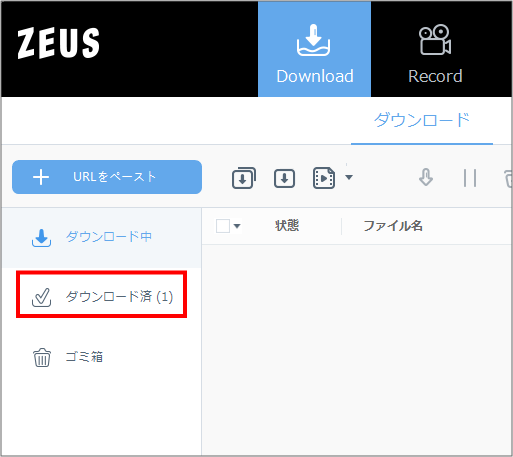Open the ダウンロード中 sidebar item
Viewport: 513px width, 457px height.
[102, 237]
